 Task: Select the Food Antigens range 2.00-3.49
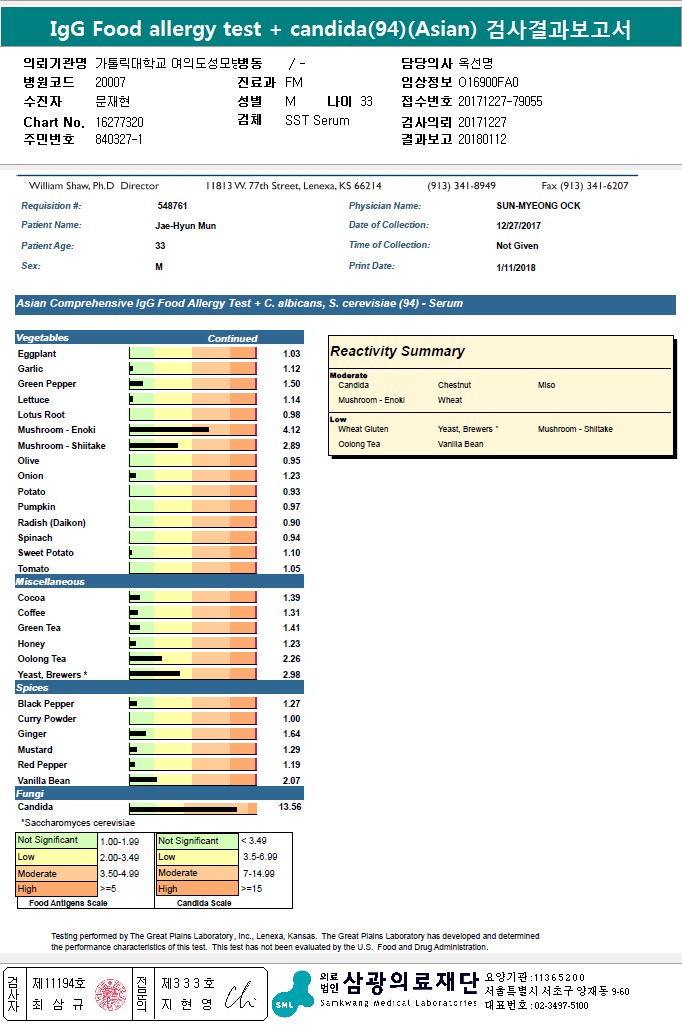point(119,858)
